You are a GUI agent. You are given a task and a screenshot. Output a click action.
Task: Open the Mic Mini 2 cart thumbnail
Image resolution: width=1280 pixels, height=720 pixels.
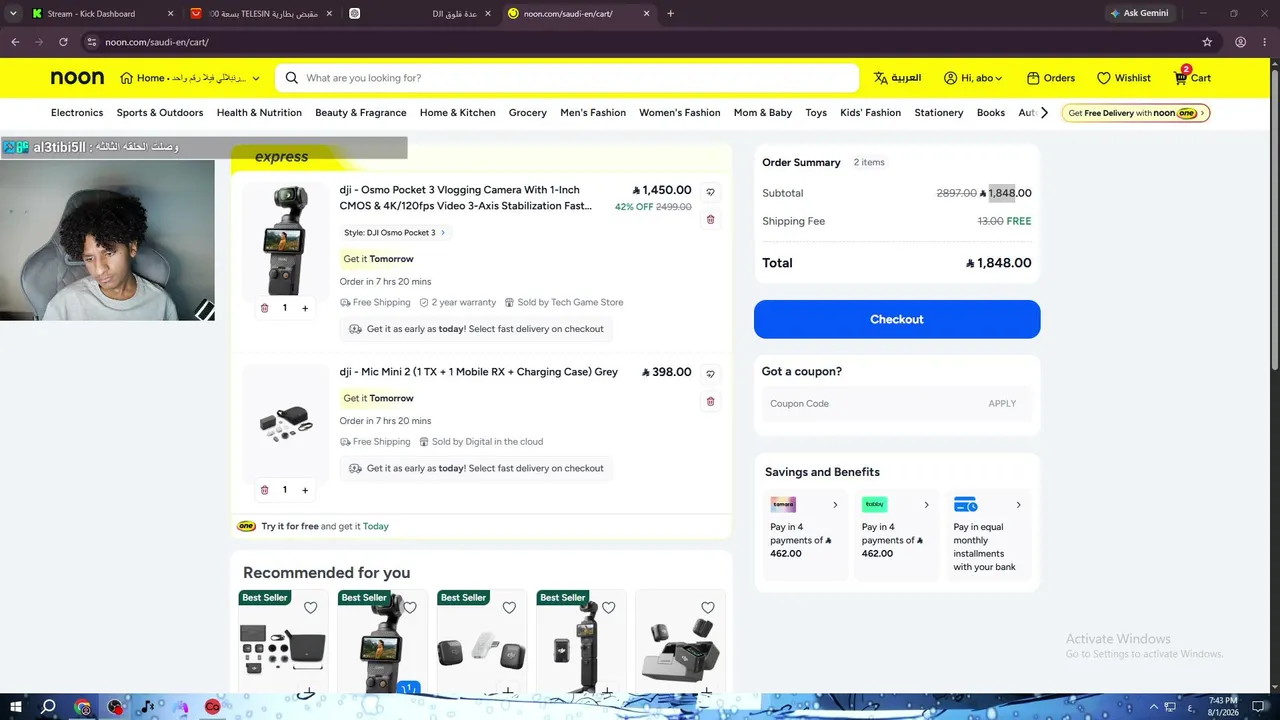(x=285, y=424)
